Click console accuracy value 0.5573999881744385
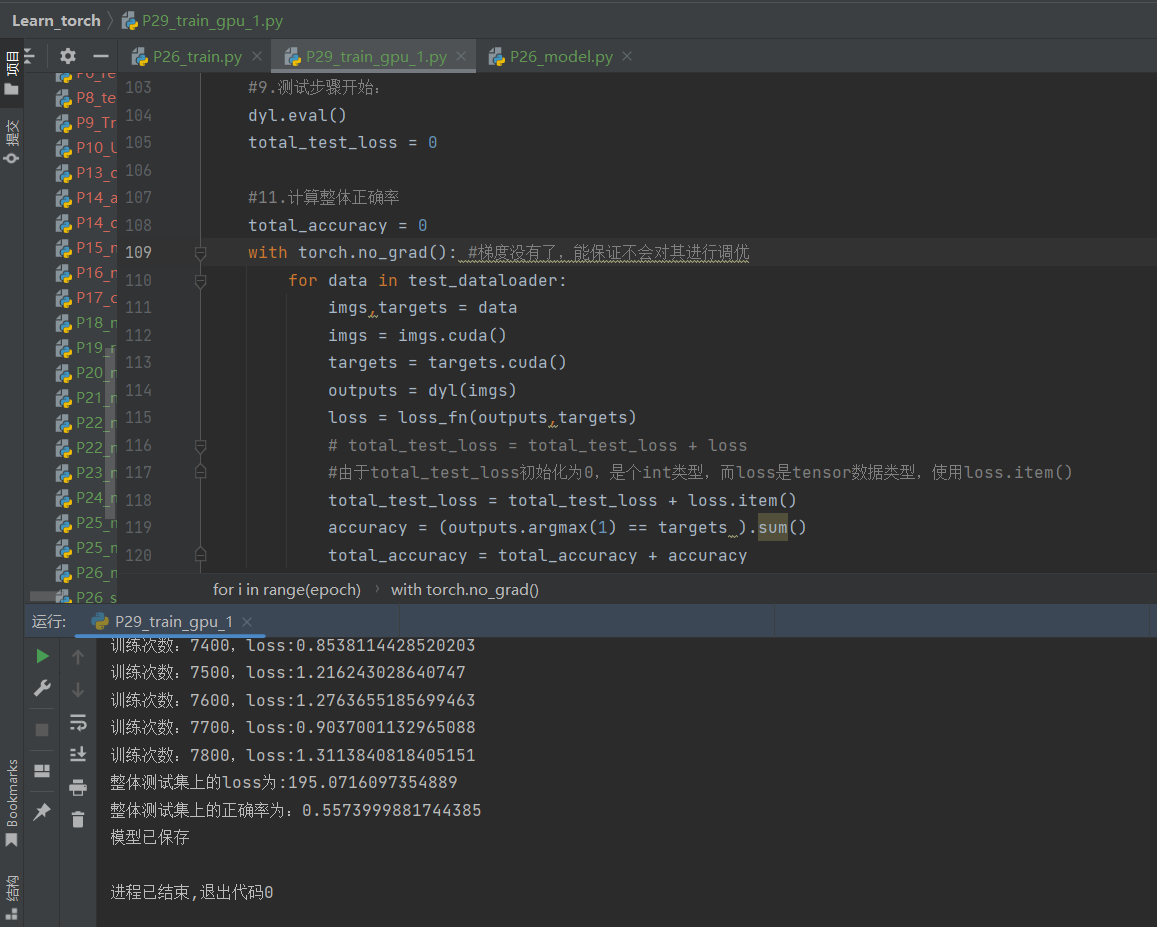Image resolution: width=1157 pixels, height=927 pixels. [x=392, y=810]
